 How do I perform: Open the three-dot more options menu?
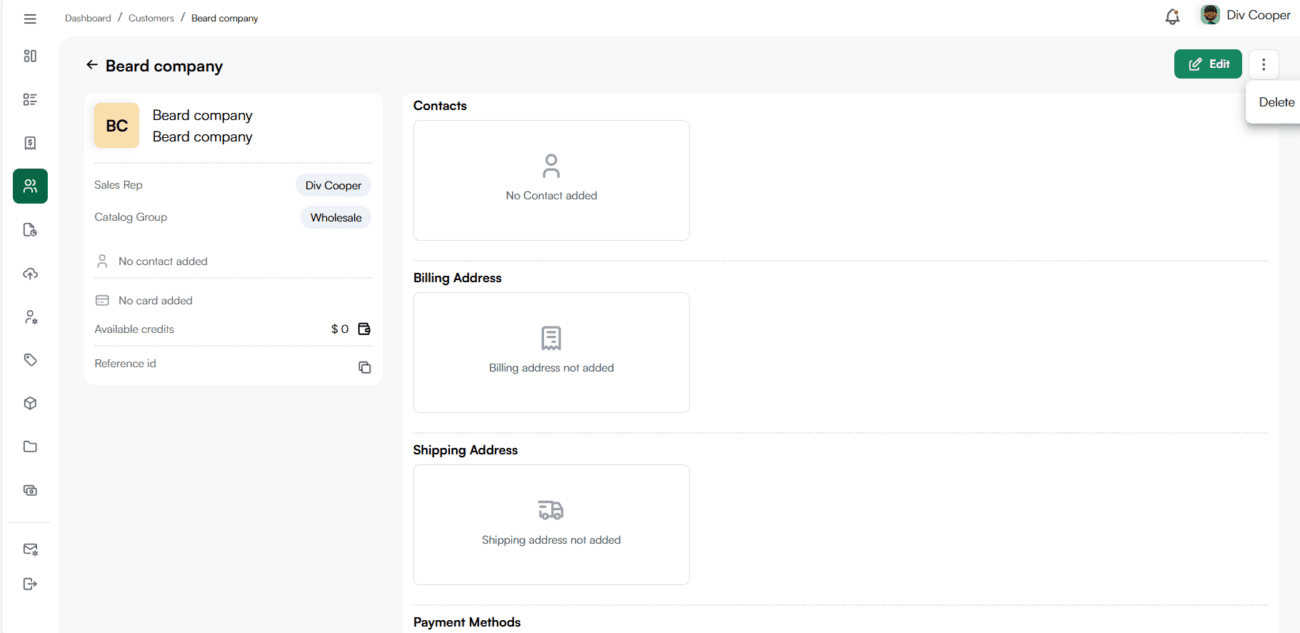[1263, 64]
